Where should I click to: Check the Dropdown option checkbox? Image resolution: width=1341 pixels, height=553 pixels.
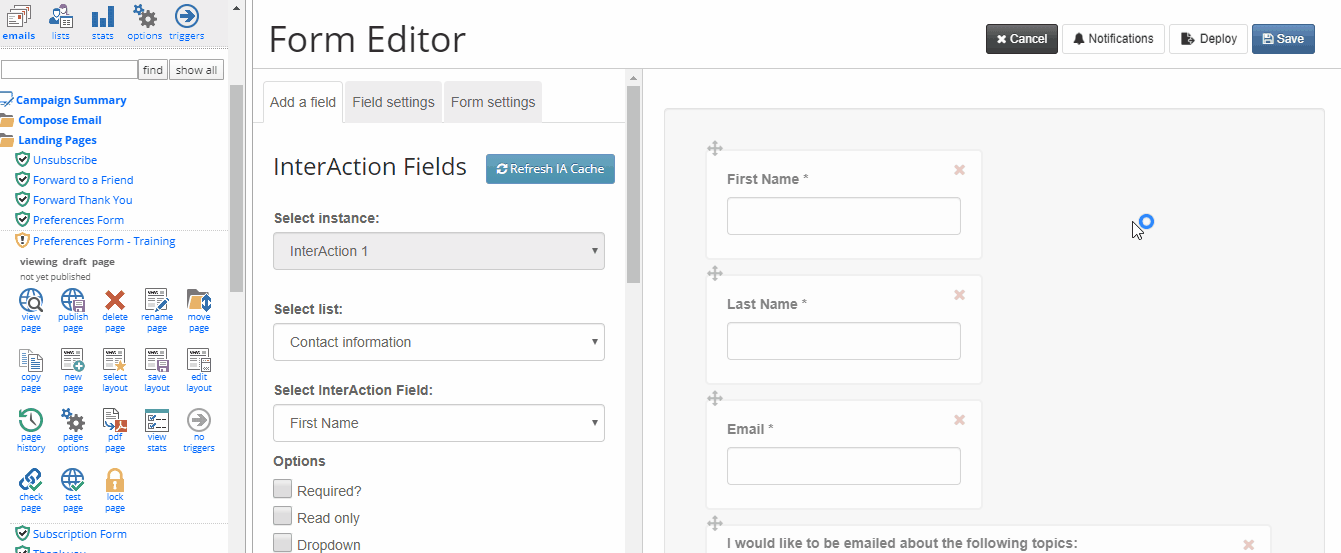[x=283, y=543]
